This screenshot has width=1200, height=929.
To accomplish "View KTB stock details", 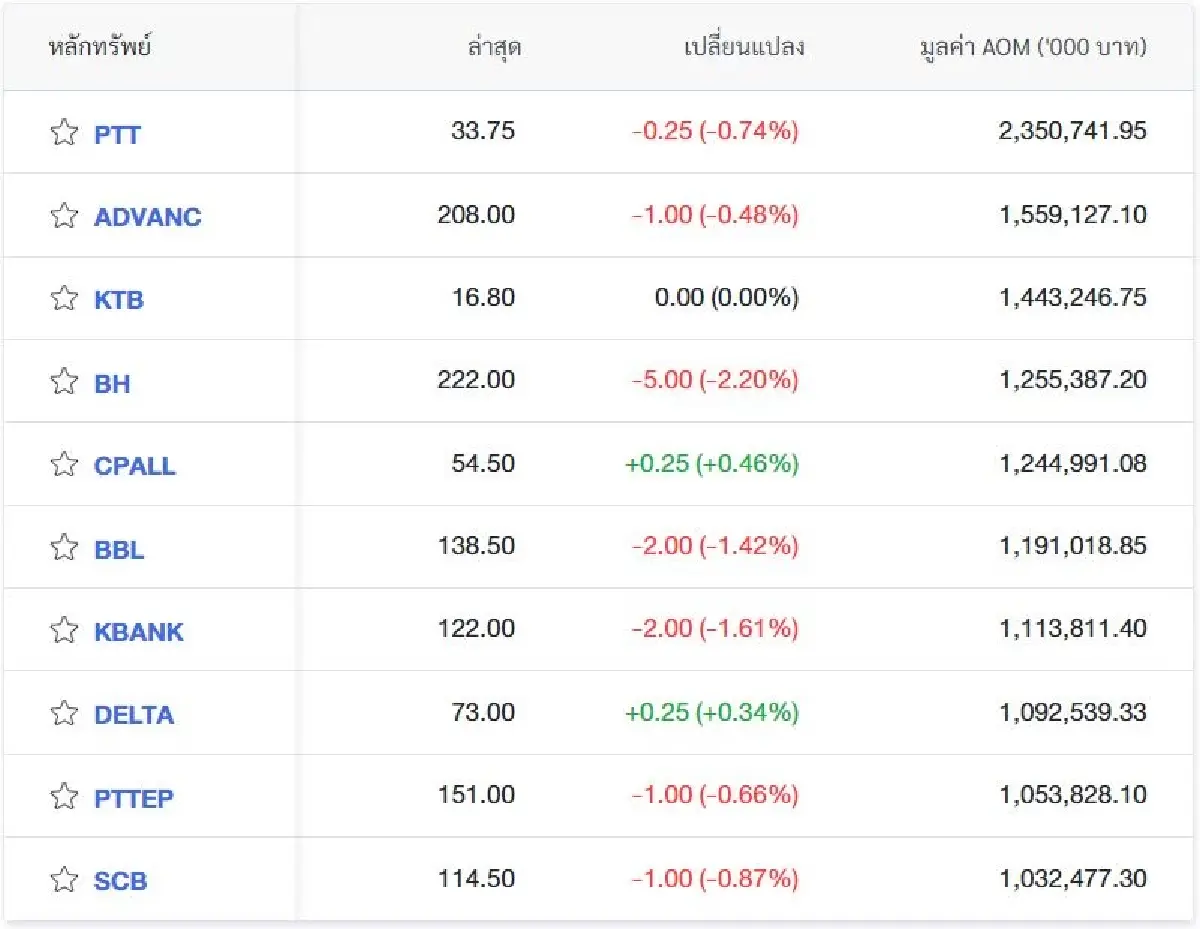I will click(x=119, y=300).
